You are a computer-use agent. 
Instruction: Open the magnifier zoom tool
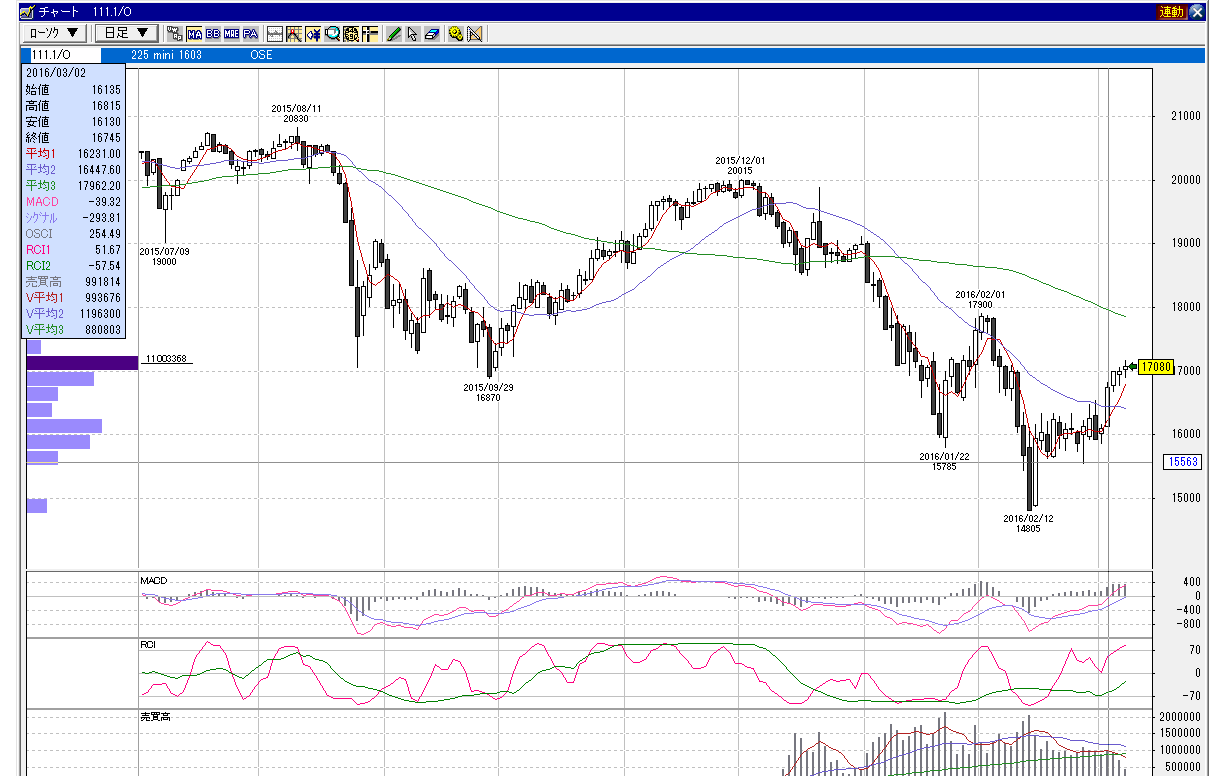[332, 33]
